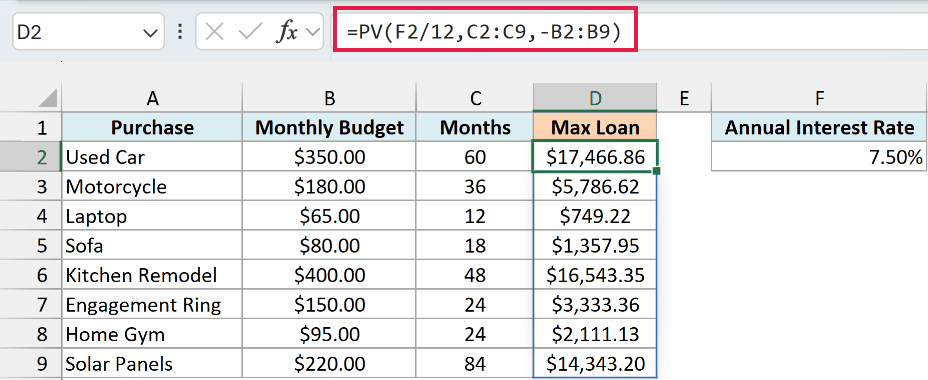Select the $150.00 budget cell
The width and height of the screenshot is (928, 380).
click(x=329, y=305)
